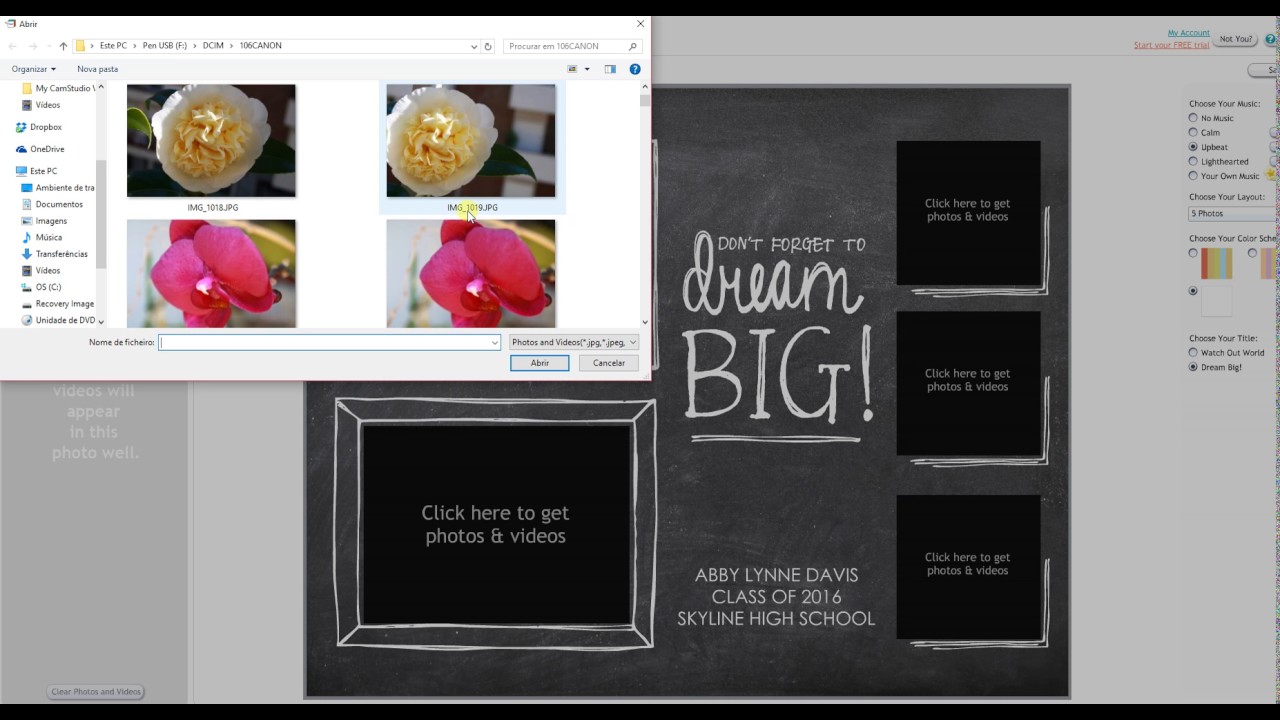Click the back navigation arrow in dialog
1280x720 pixels.
click(x=13, y=46)
